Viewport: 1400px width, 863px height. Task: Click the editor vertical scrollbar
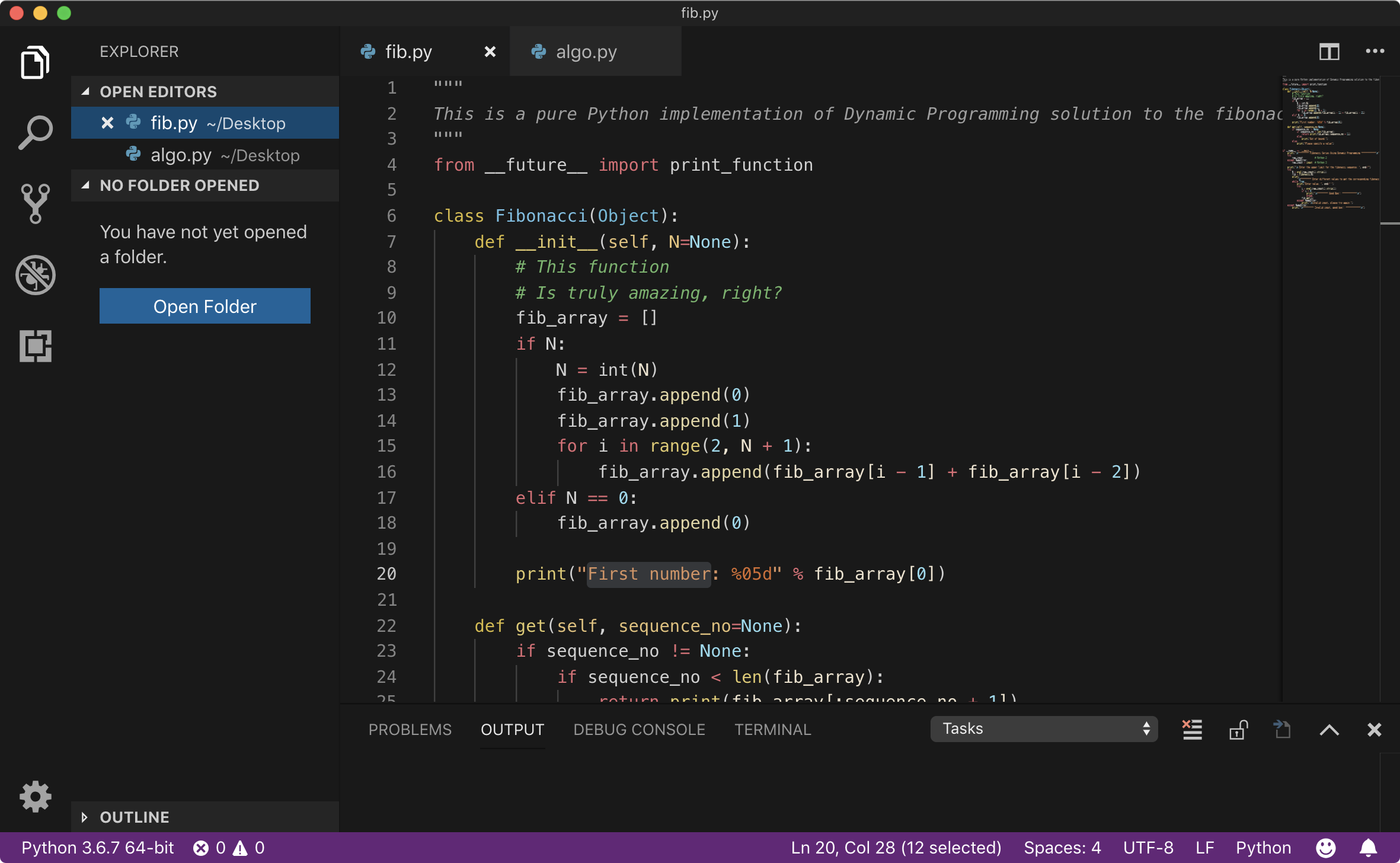pyautogui.click(x=1390, y=388)
